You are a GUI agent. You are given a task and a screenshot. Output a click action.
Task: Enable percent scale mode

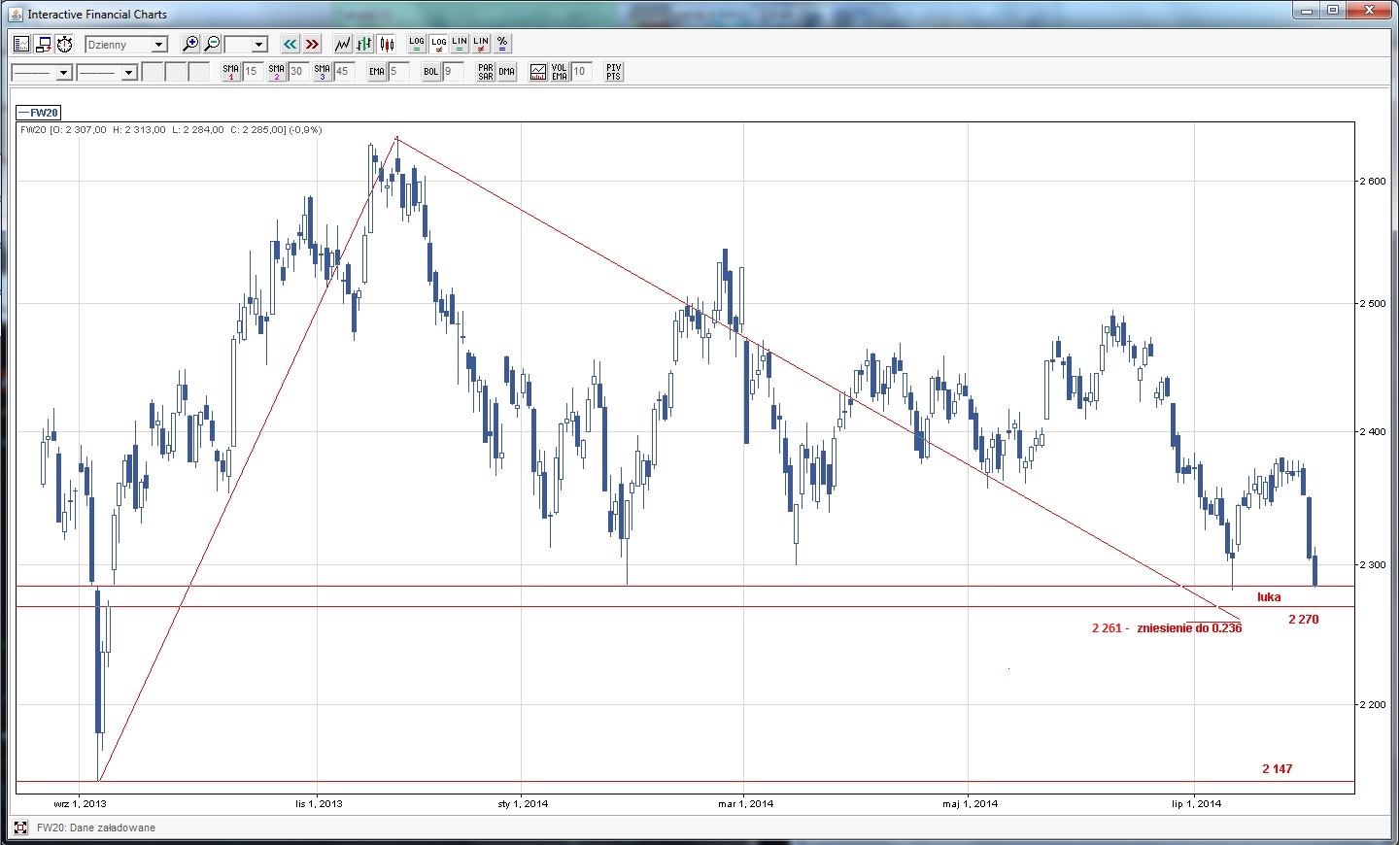[x=502, y=44]
